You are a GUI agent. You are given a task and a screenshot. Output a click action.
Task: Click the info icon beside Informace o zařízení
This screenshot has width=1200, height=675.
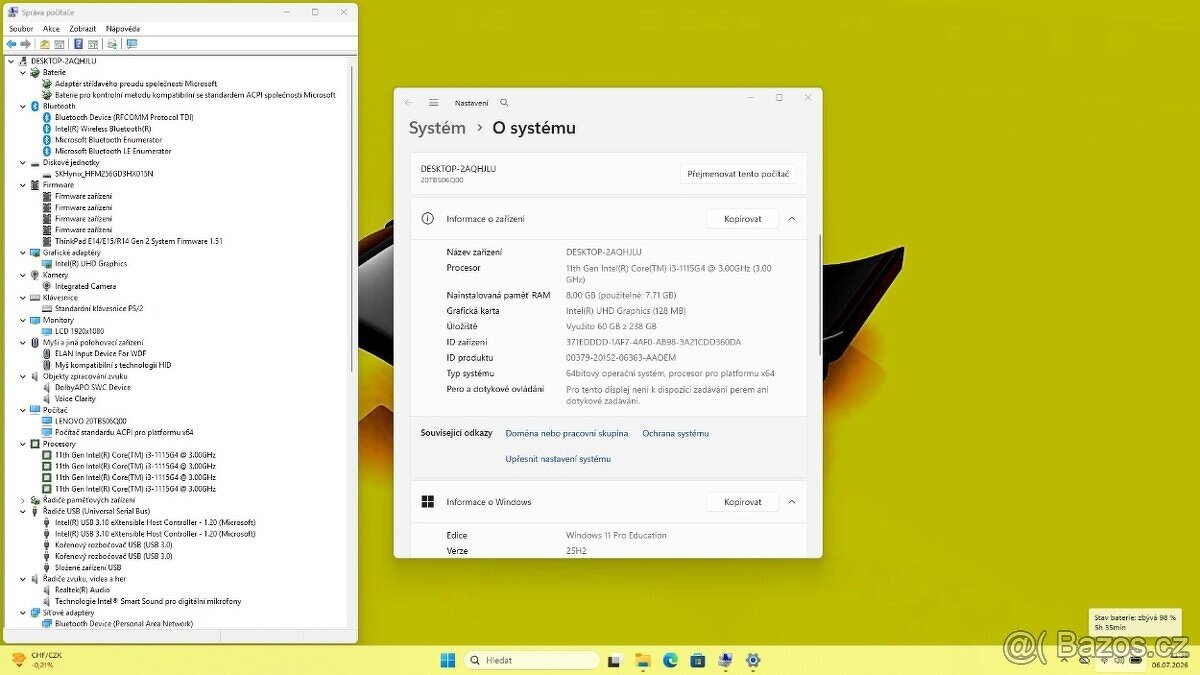point(428,218)
